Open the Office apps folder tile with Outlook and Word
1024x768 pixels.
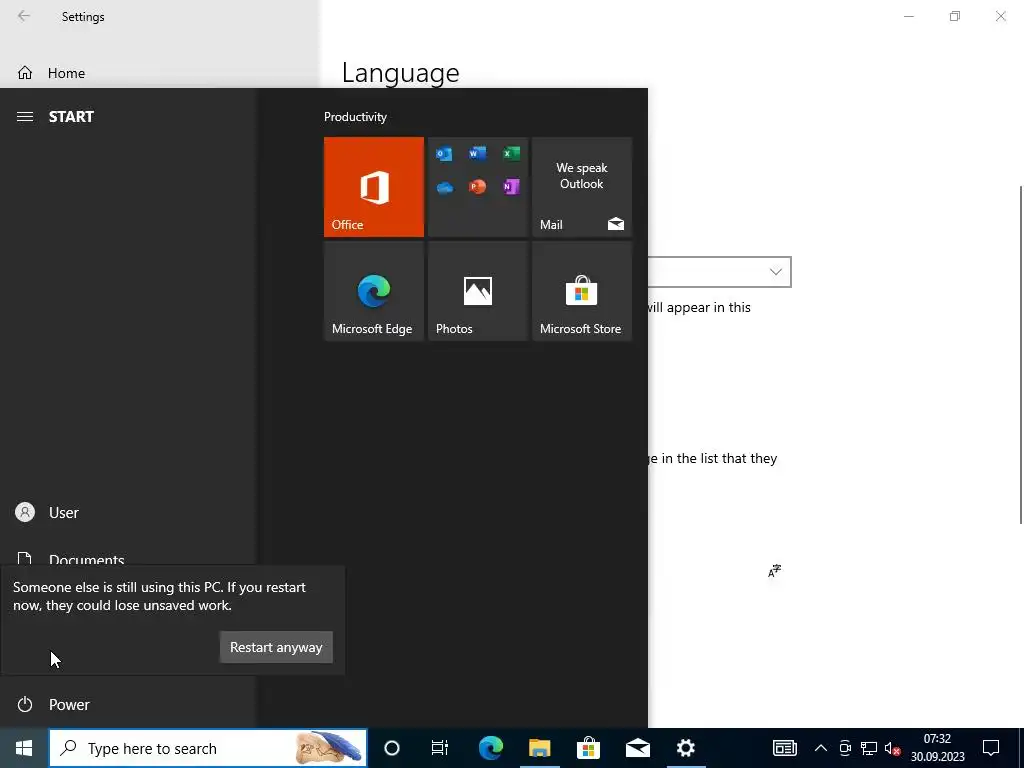pos(477,187)
